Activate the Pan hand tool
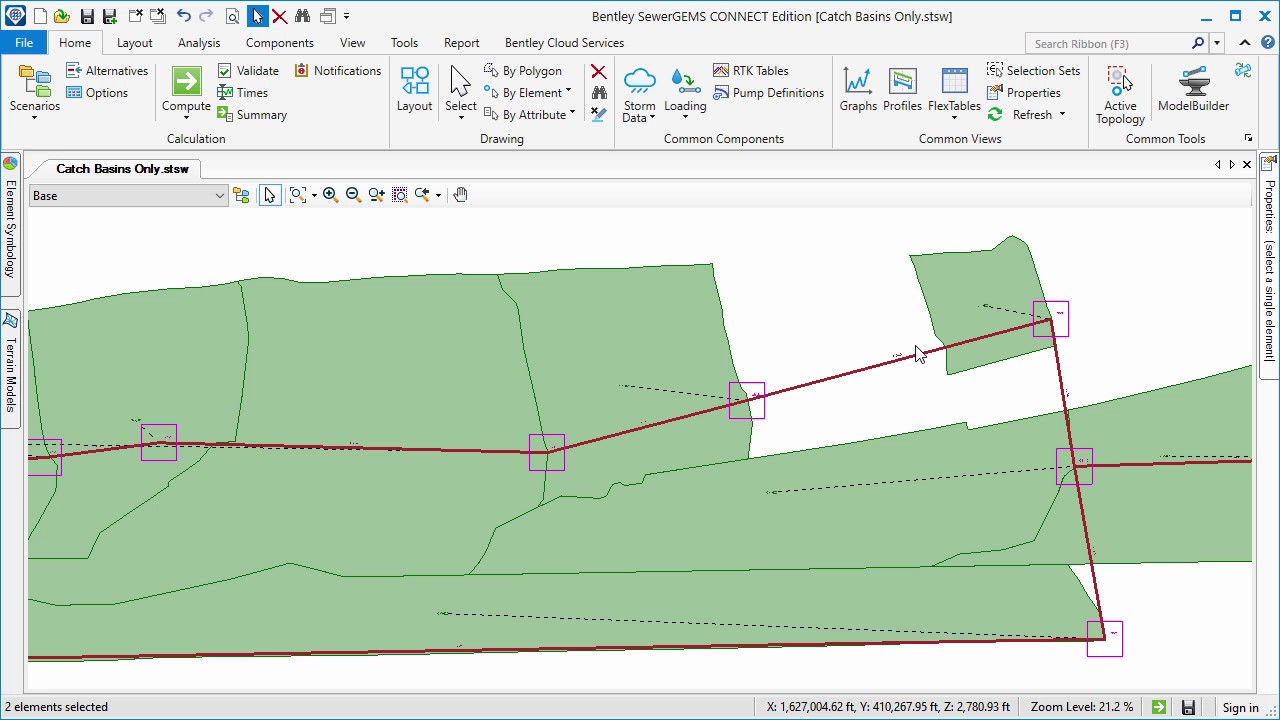 [x=460, y=195]
